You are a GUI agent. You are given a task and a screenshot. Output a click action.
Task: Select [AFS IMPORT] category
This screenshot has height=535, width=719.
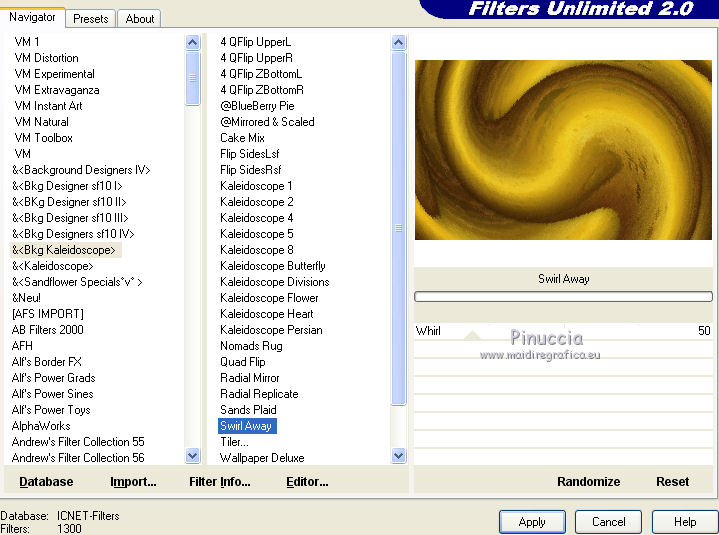(48, 314)
